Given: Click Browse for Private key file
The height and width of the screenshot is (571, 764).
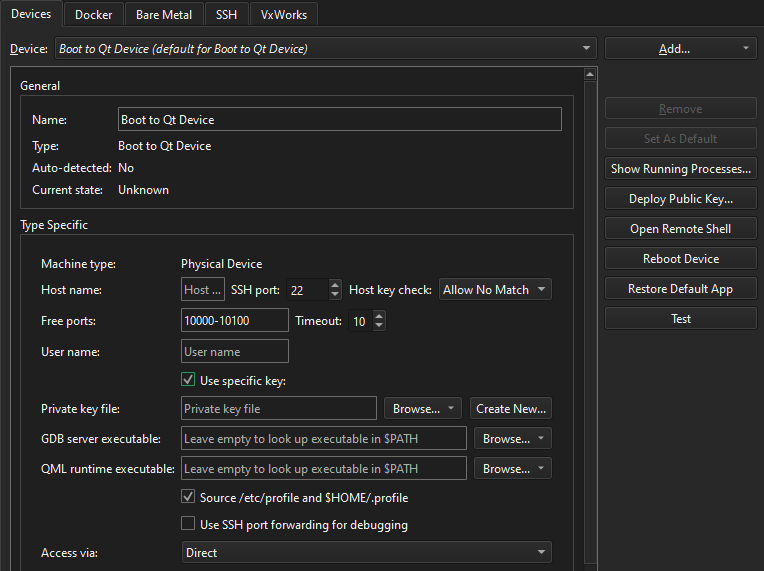Looking at the screenshot, I should (422, 408).
